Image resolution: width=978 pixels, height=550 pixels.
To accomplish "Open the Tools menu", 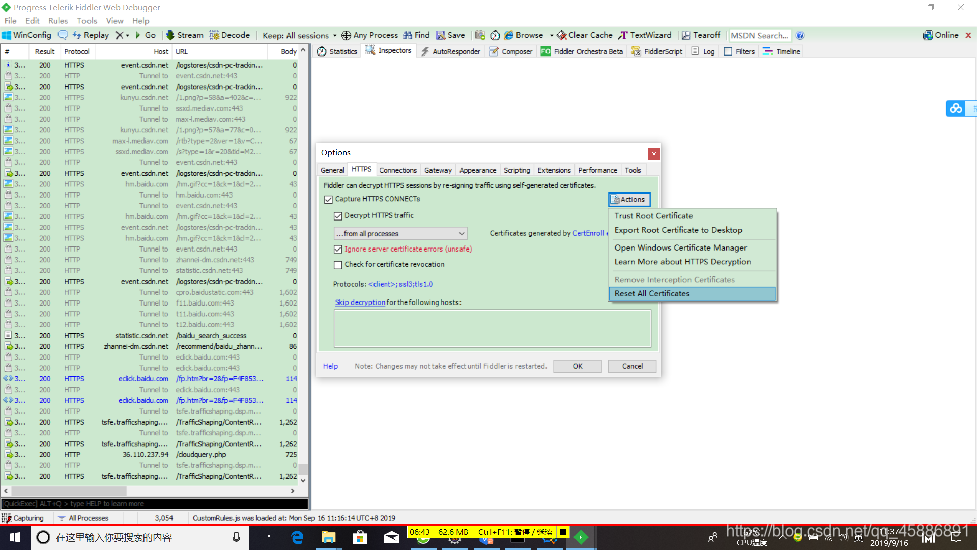I will pos(87,21).
